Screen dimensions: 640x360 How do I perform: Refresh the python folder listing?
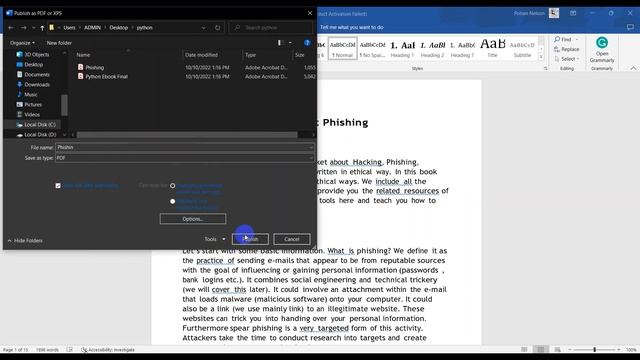(218, 28)
